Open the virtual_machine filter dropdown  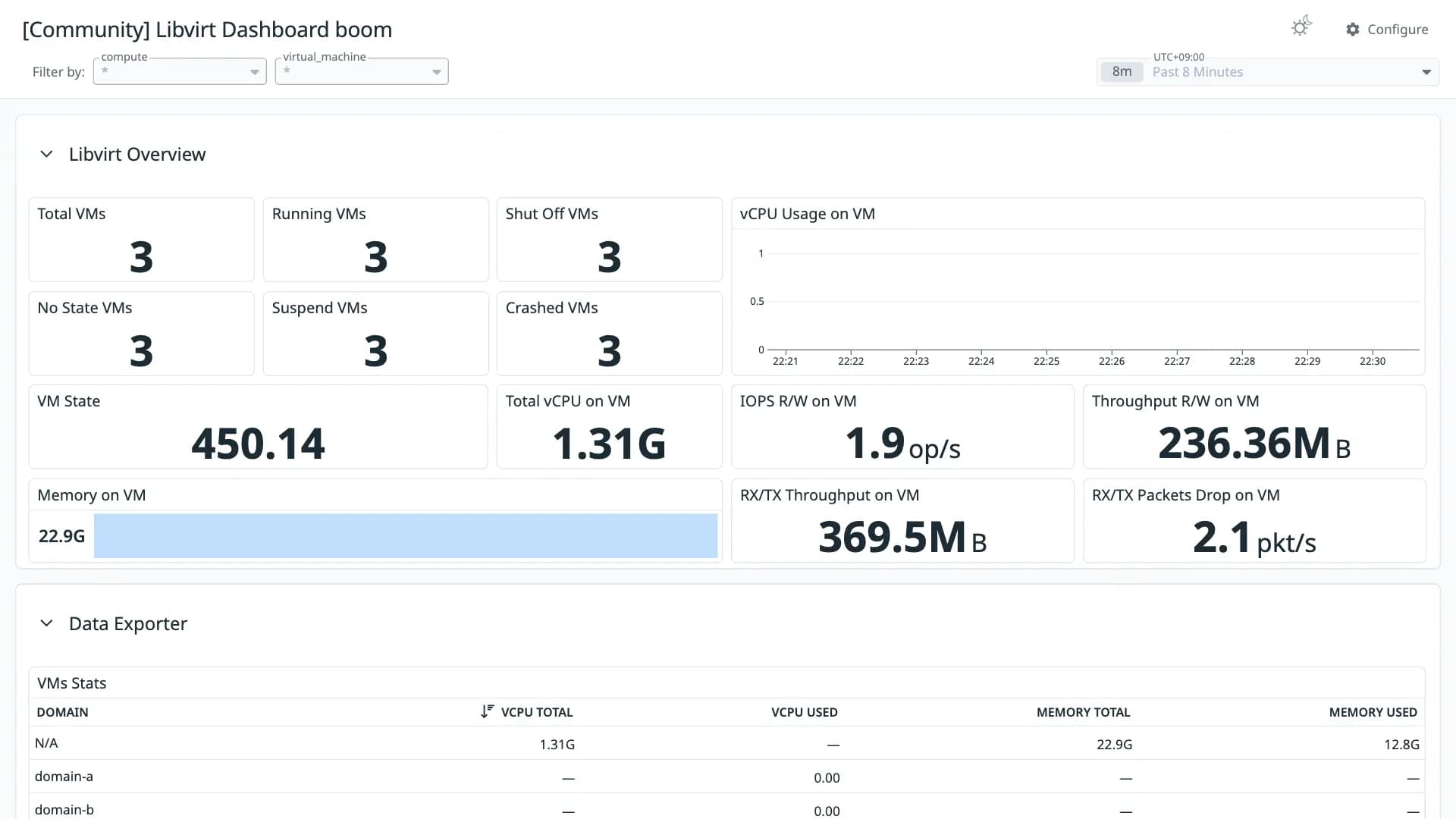click(362, 71)
